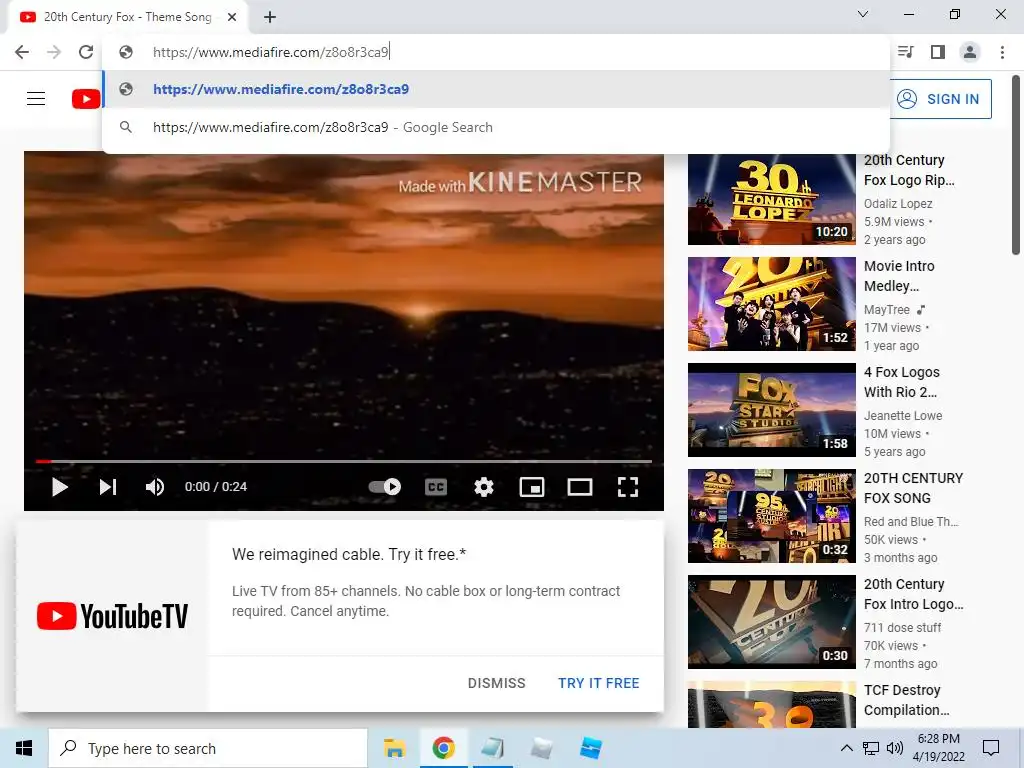Click the page vertical scrollbar thumb
Viewport: 1024px width, 768px height.
(x=1016, y=165)
